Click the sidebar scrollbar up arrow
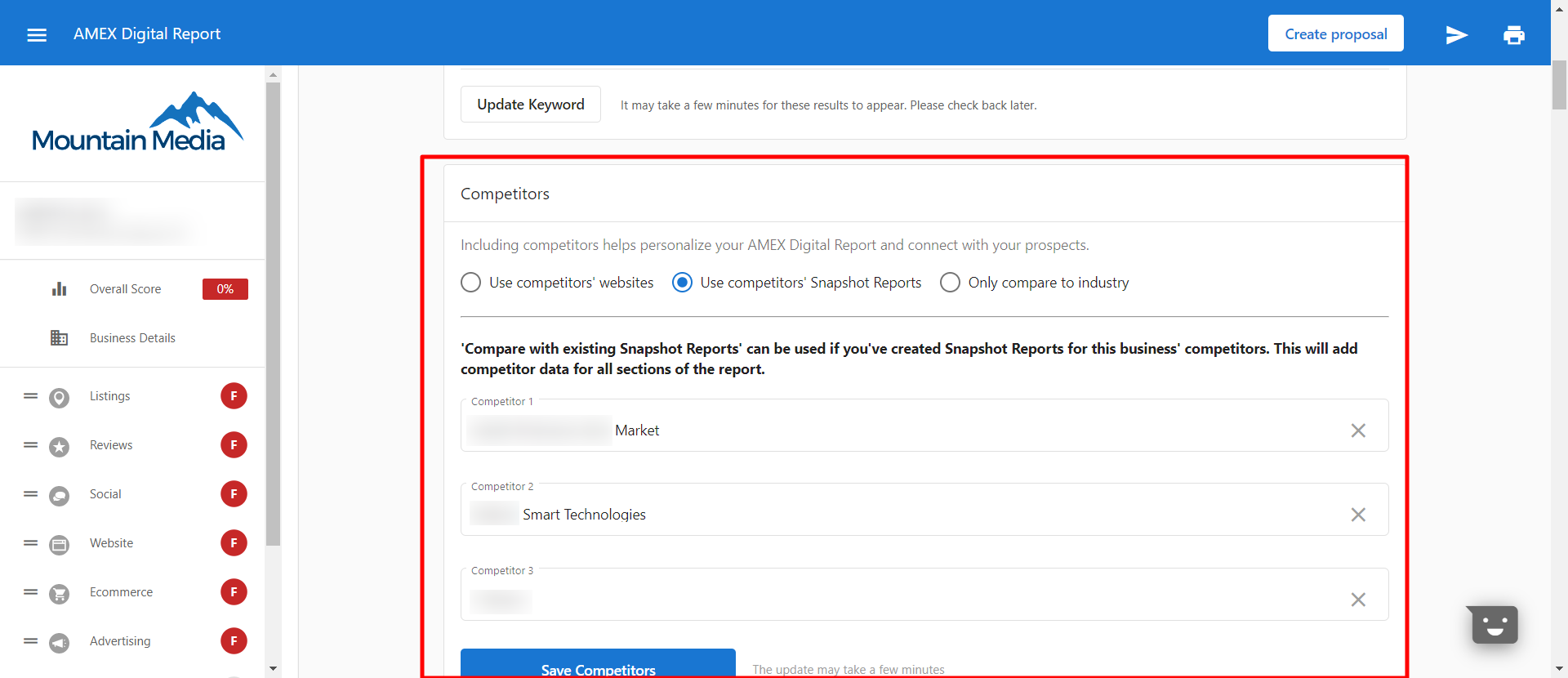The image size is (1568, 678). point(273,74)
